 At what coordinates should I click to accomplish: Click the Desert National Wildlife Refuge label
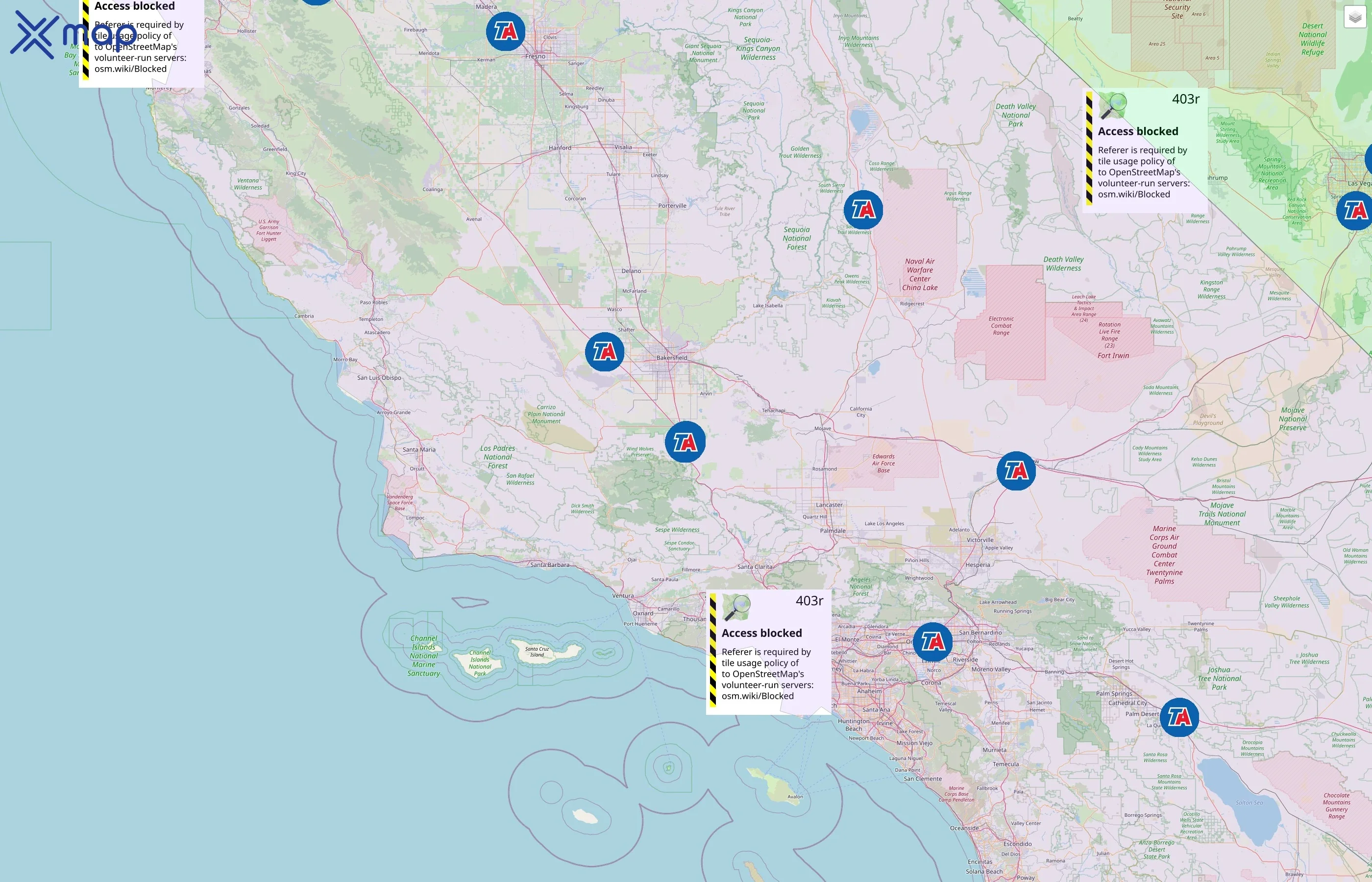pos(1312,39)
